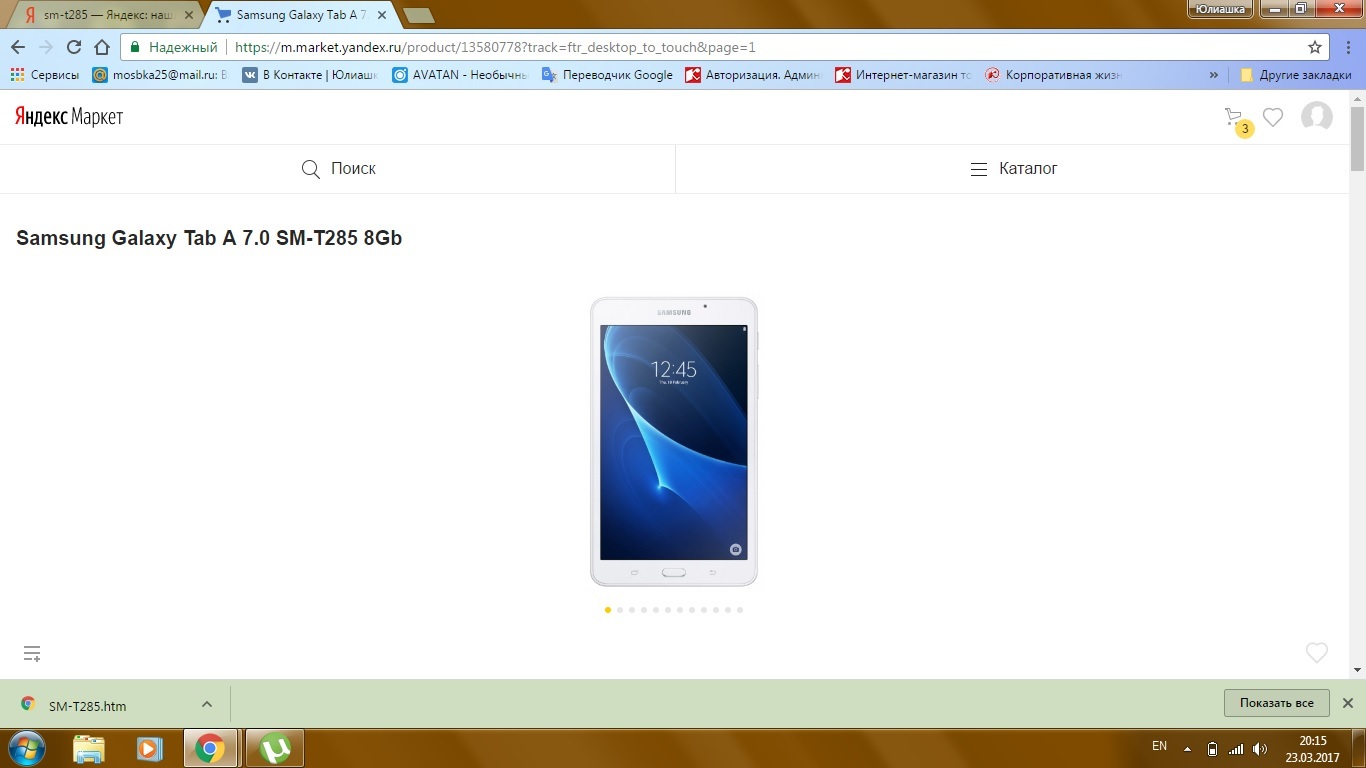Viewport: 1366px width, 768px height.
Task: Switch EN input language indicator
Action: click(x=1159, y=746)
